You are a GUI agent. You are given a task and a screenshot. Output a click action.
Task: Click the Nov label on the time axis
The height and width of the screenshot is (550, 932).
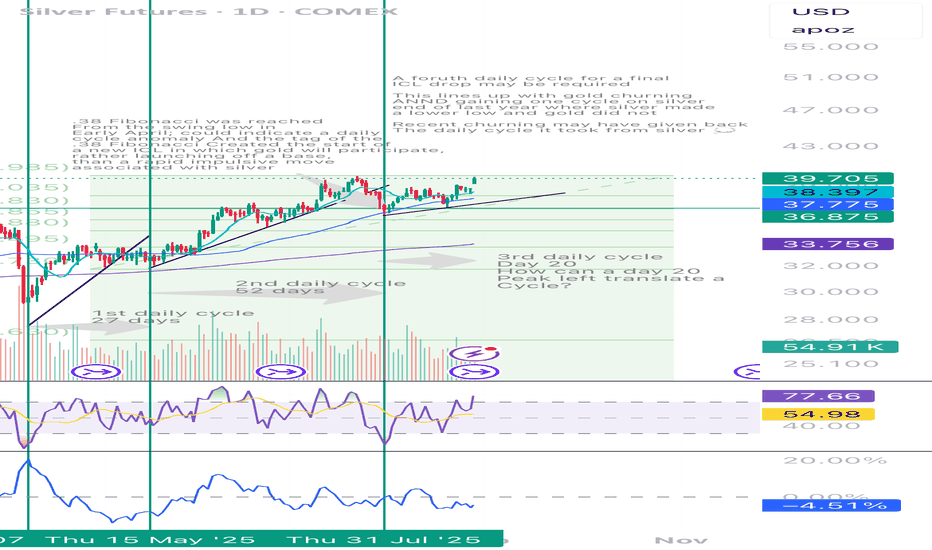[681, 540]
